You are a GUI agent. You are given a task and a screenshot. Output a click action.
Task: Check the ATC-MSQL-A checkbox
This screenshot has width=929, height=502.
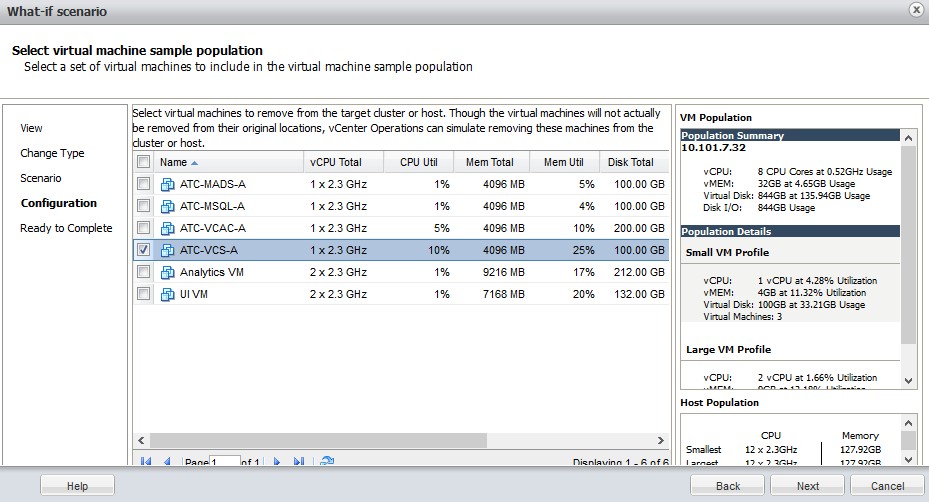tap(144, 206)
